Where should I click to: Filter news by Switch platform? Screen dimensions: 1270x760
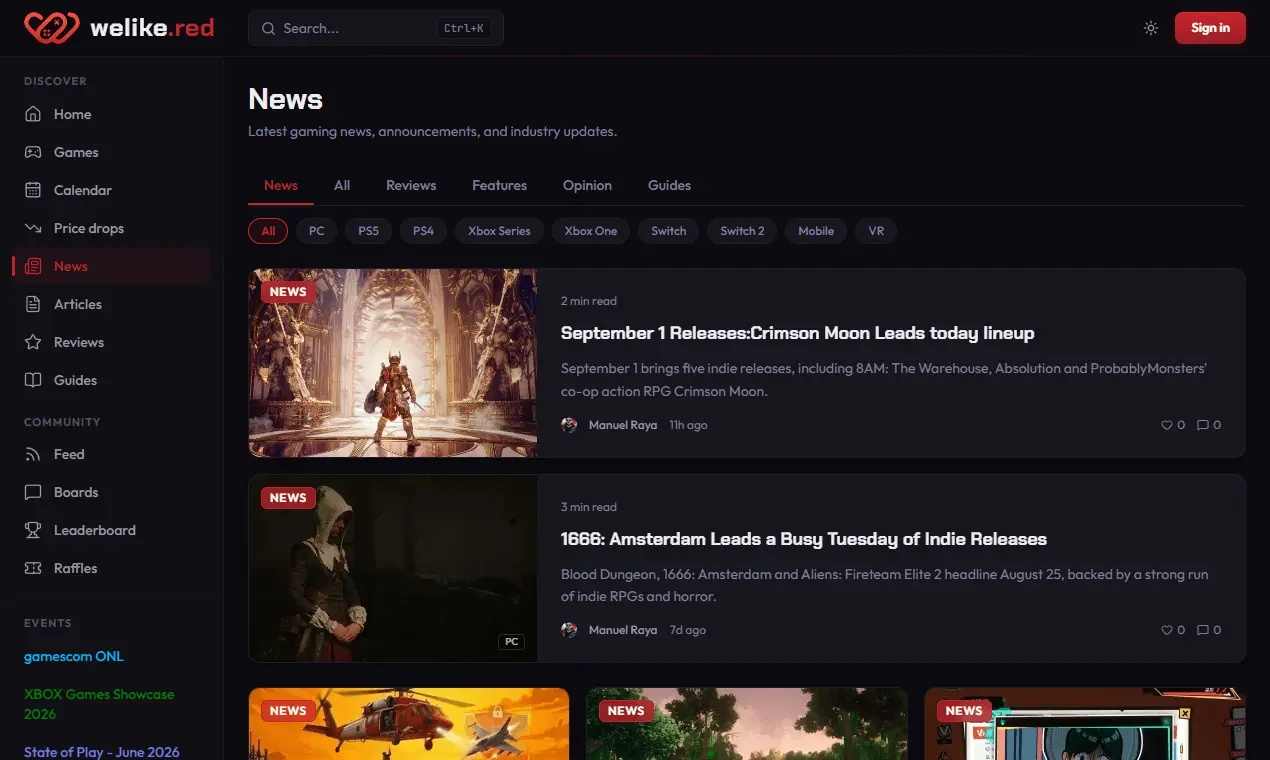669,231
